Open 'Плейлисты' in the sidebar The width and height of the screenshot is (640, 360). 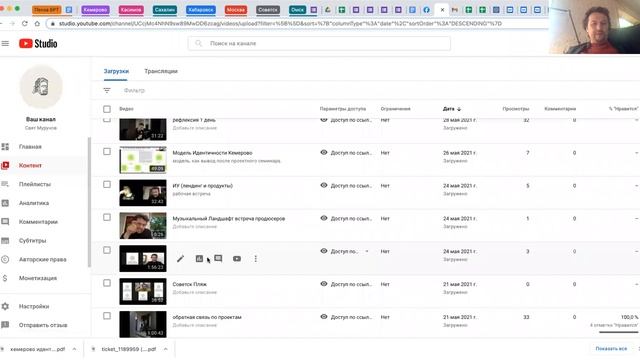(x=35, y=184)
